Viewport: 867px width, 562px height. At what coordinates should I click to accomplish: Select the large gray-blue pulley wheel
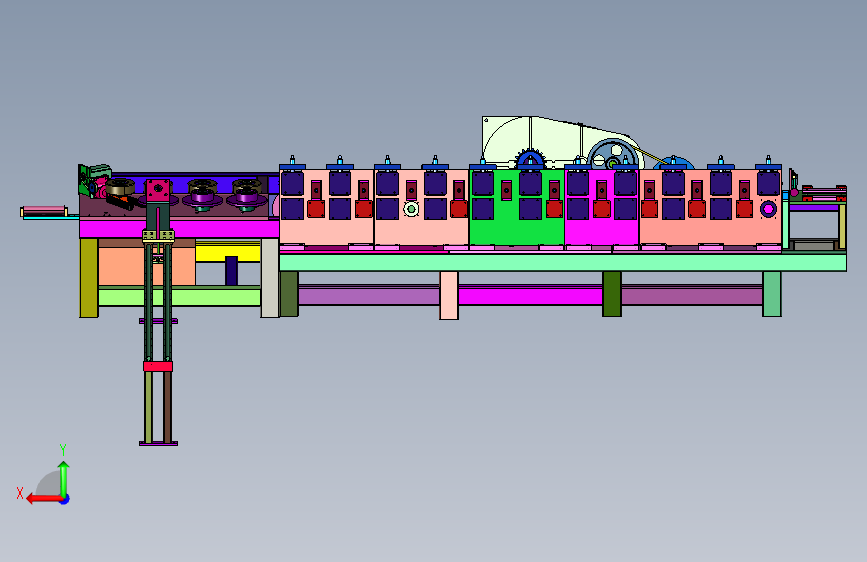pos(612,154)
